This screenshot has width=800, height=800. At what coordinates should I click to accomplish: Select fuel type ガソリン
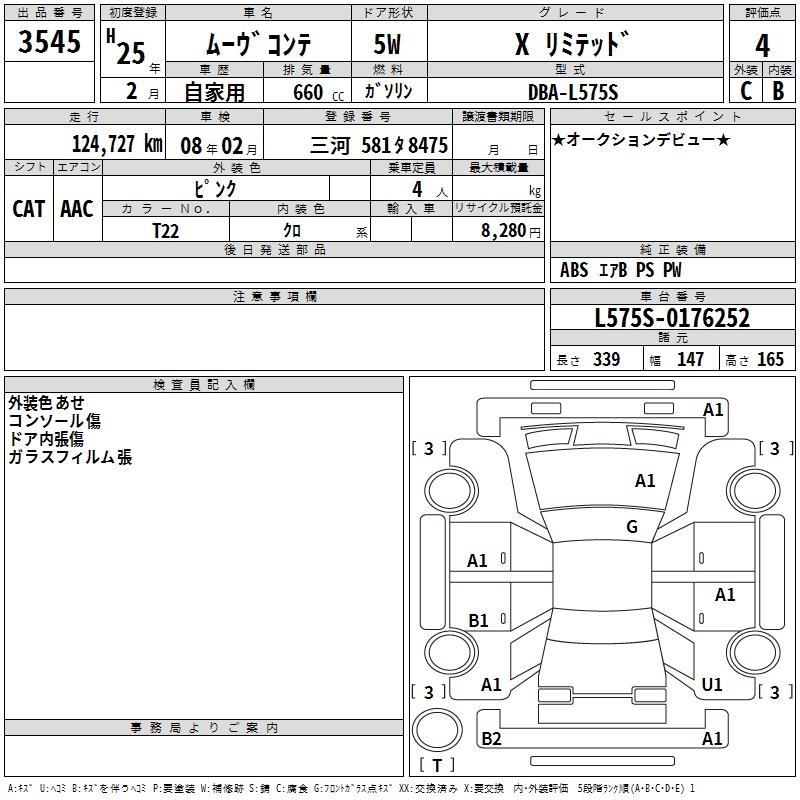coord(388,91)
